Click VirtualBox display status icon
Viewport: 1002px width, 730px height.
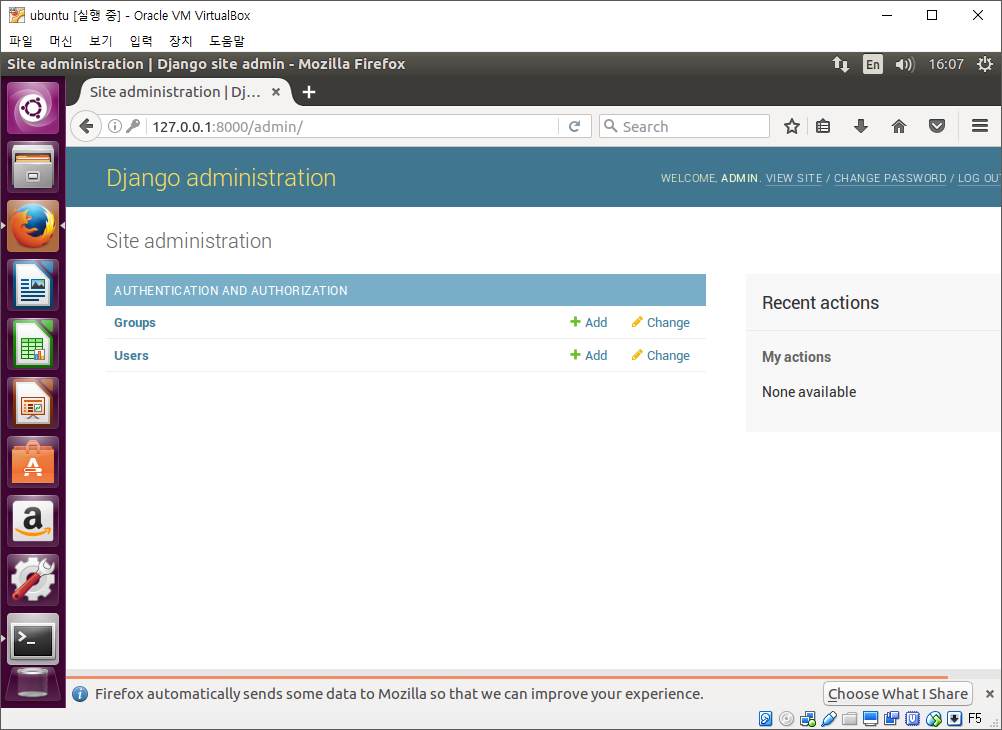tap(870, 718)
